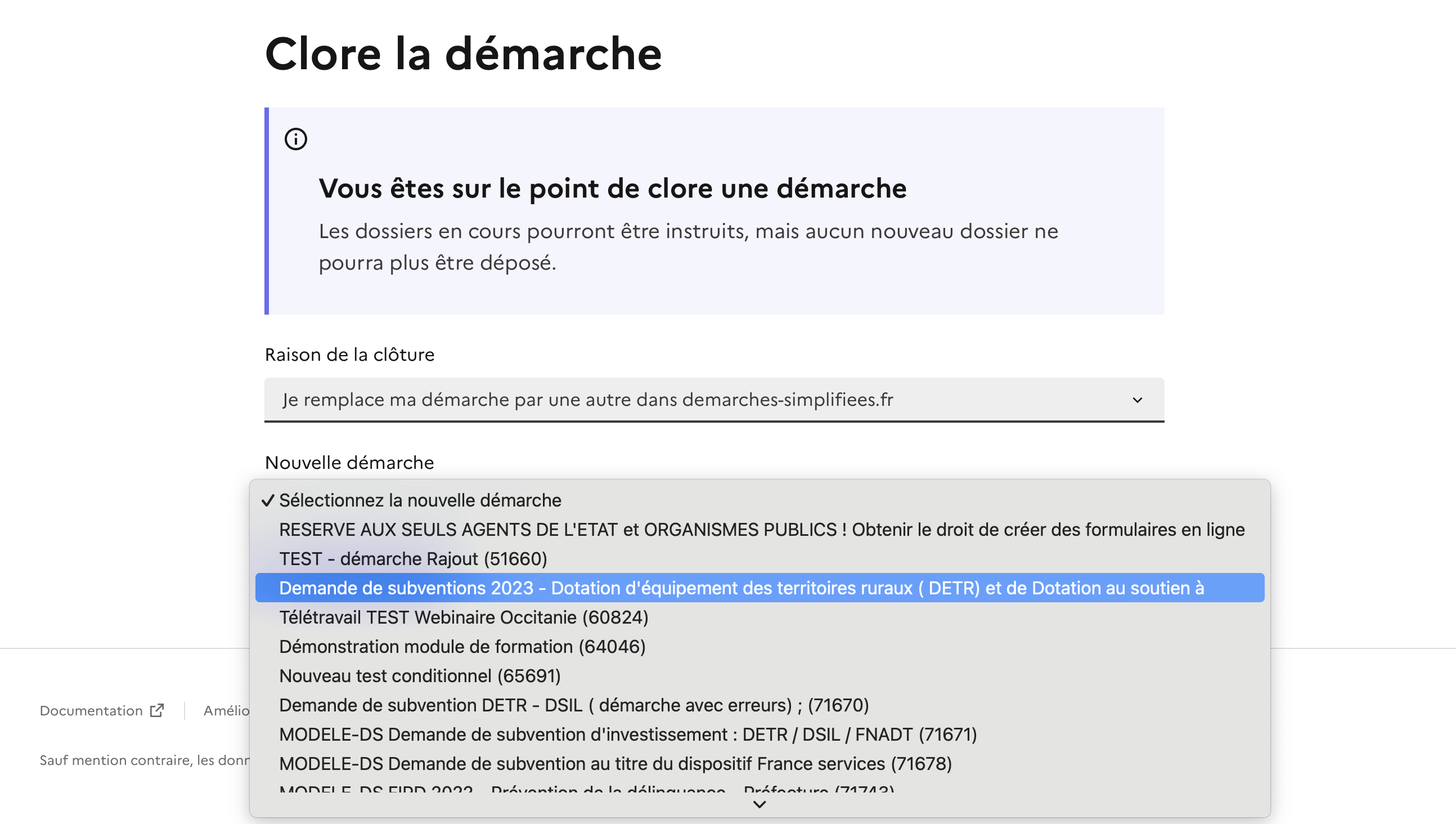Viewport: 1456px width, 824px height.
Task: Click the chevron arrow of closure reason select
Action: point(1137,400)
